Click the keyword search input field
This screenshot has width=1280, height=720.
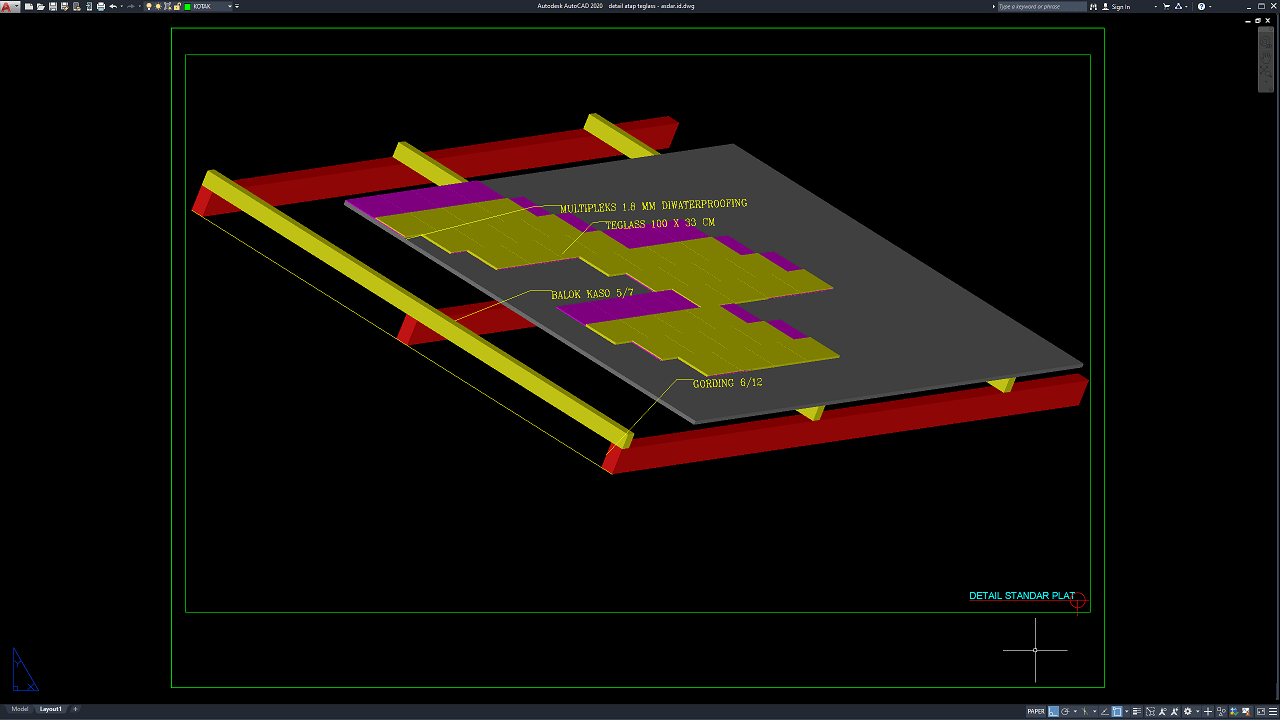point(1041,6)
